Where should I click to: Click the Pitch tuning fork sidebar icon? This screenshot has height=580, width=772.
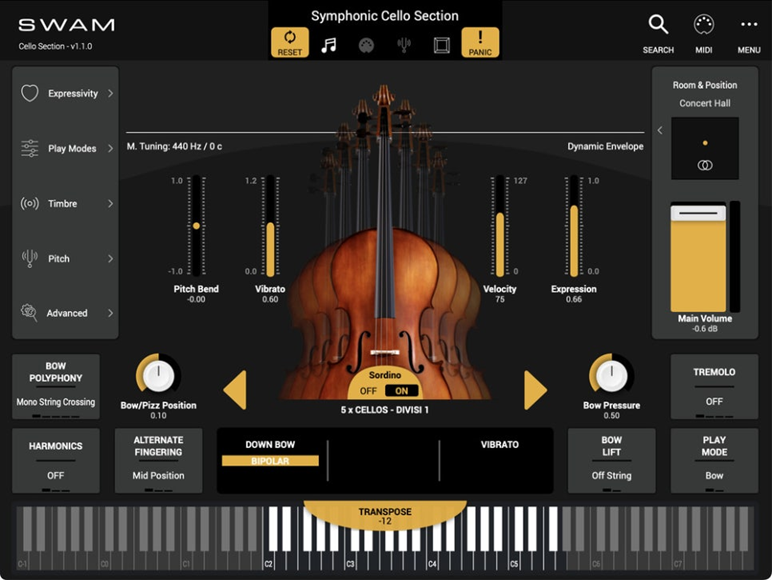coord(30,258)
